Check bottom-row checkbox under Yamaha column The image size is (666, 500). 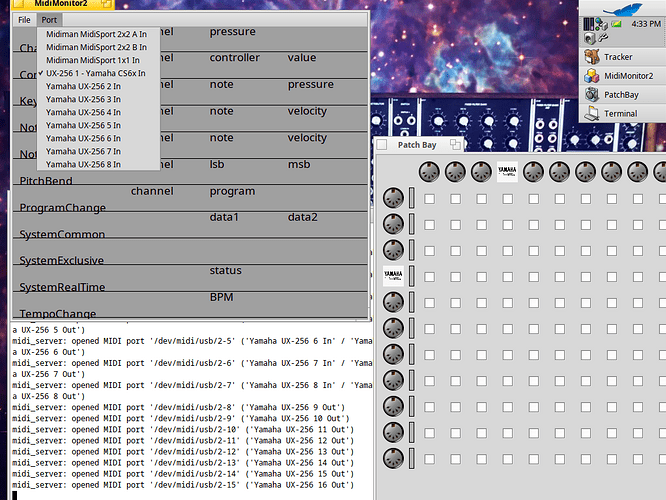coord(508,459)
